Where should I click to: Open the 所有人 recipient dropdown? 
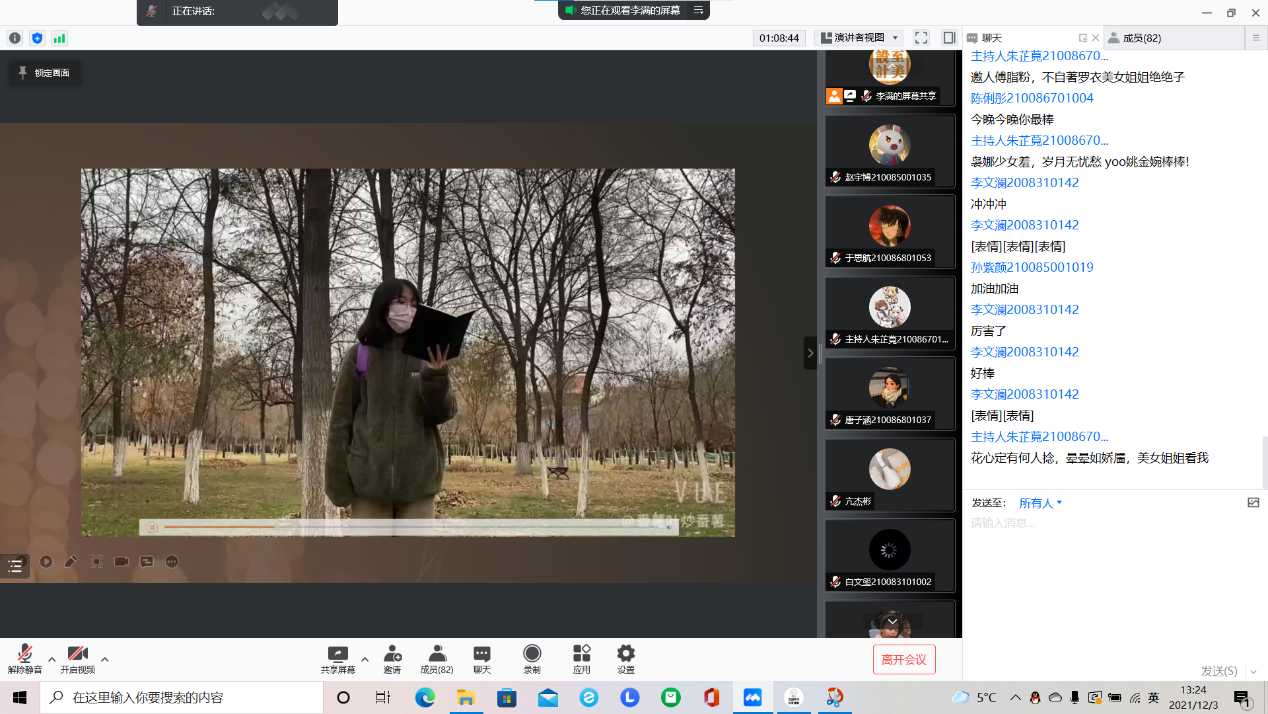pos(1040,503)
